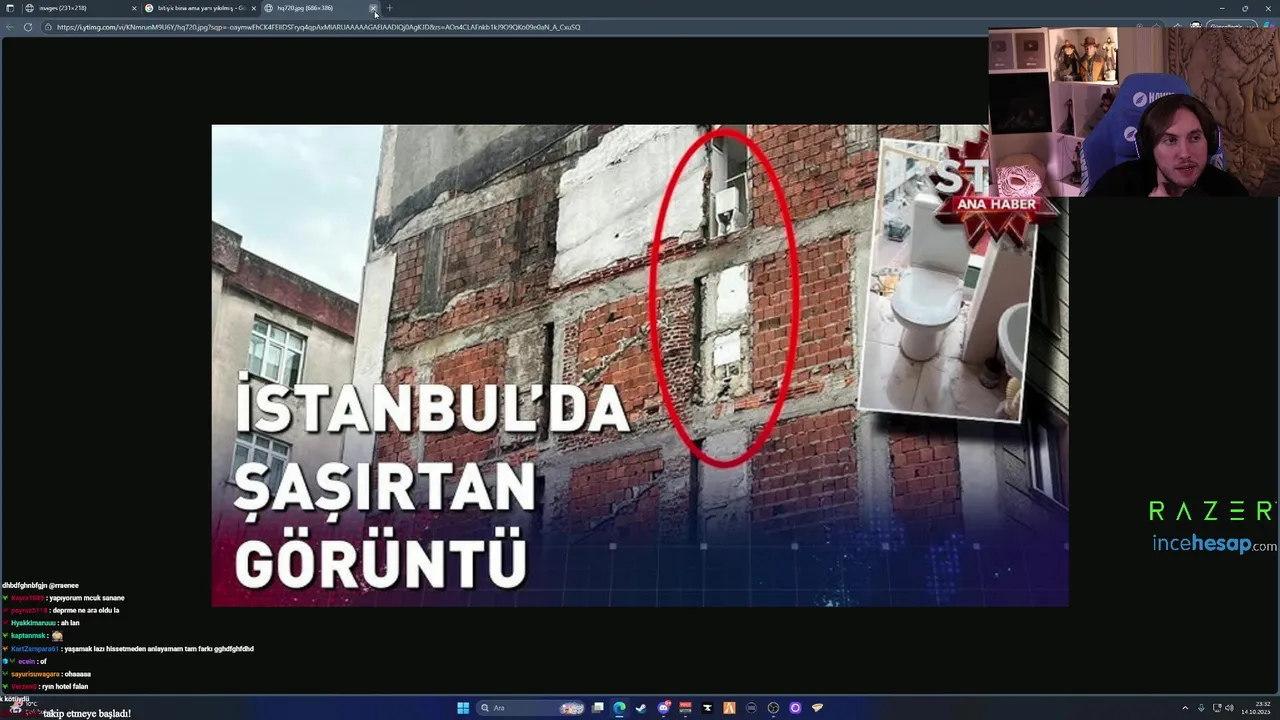Screen dimensions: 1280x720
Task: View site information lock icon
Action: pos(48,27)
